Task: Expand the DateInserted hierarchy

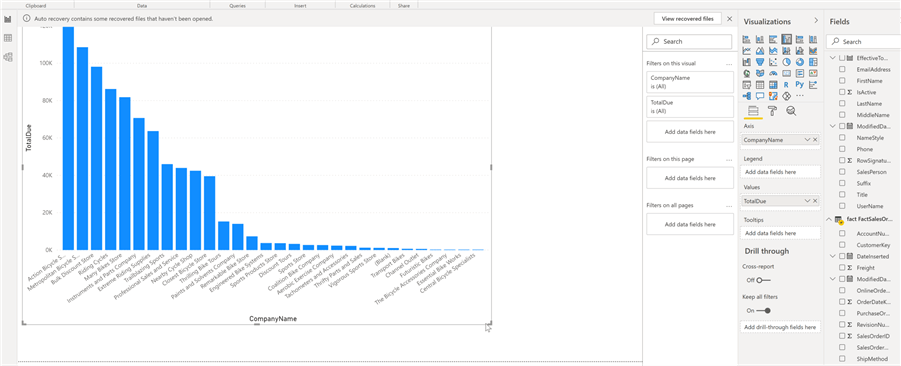Action: point(834,256)
